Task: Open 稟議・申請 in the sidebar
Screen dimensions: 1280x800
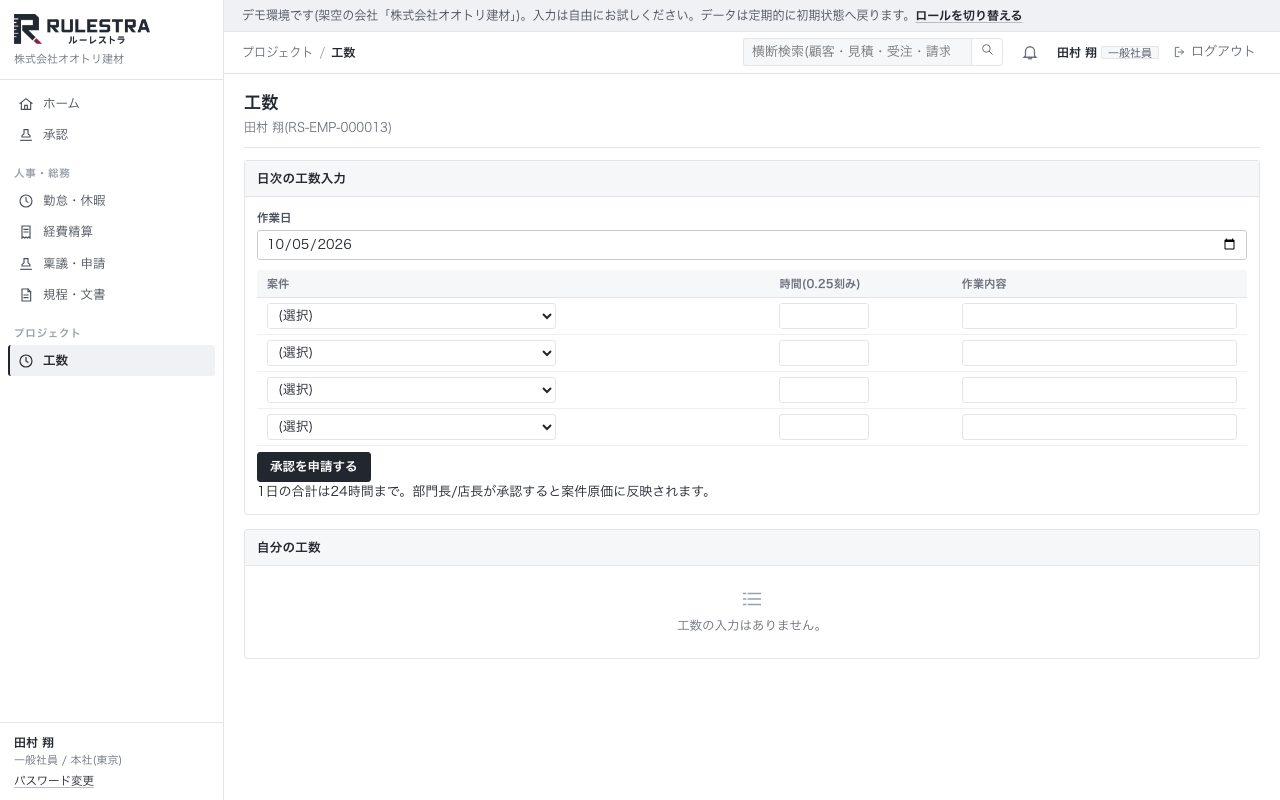Action: [111, 264]
